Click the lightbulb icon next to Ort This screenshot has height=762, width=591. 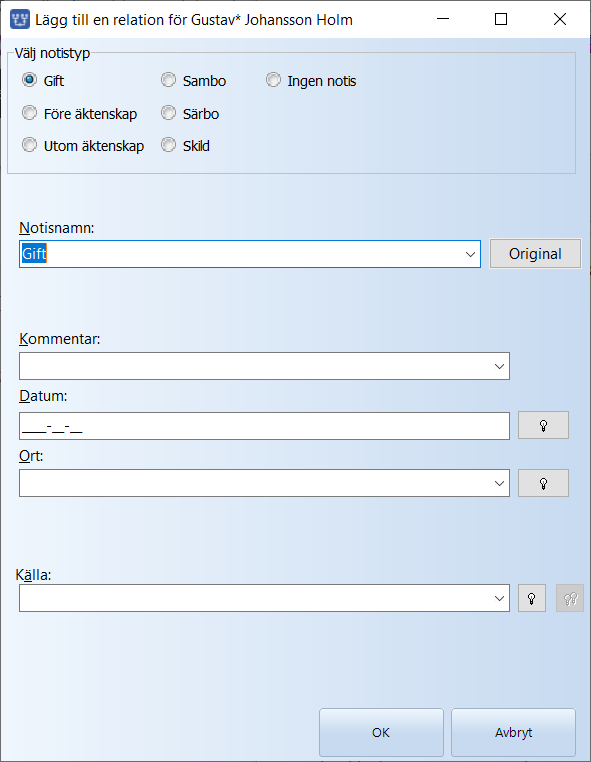543,483
